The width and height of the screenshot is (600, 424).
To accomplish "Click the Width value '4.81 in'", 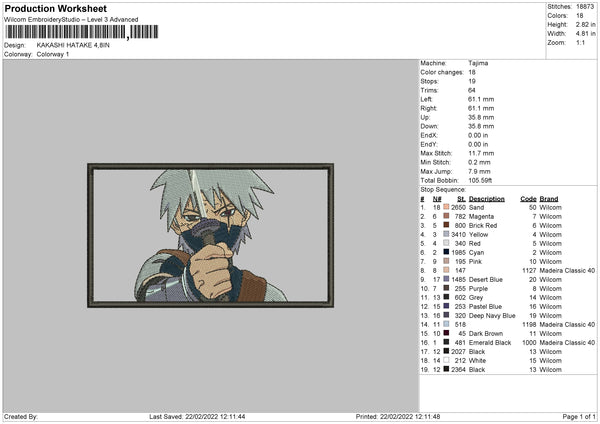I will (x=585, y=34).
